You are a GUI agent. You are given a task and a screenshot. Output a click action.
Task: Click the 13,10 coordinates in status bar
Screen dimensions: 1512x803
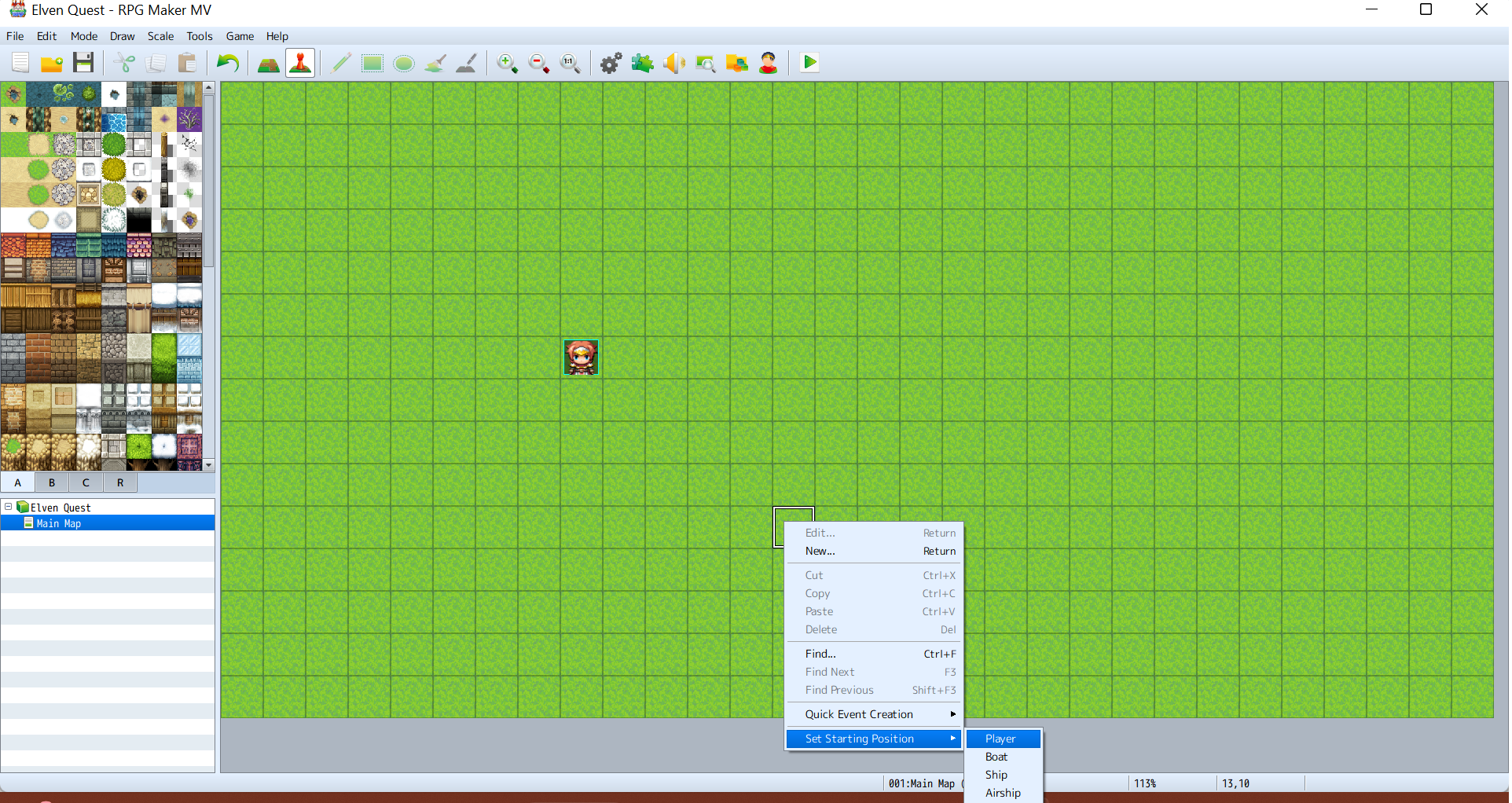tap(1235, 783)
